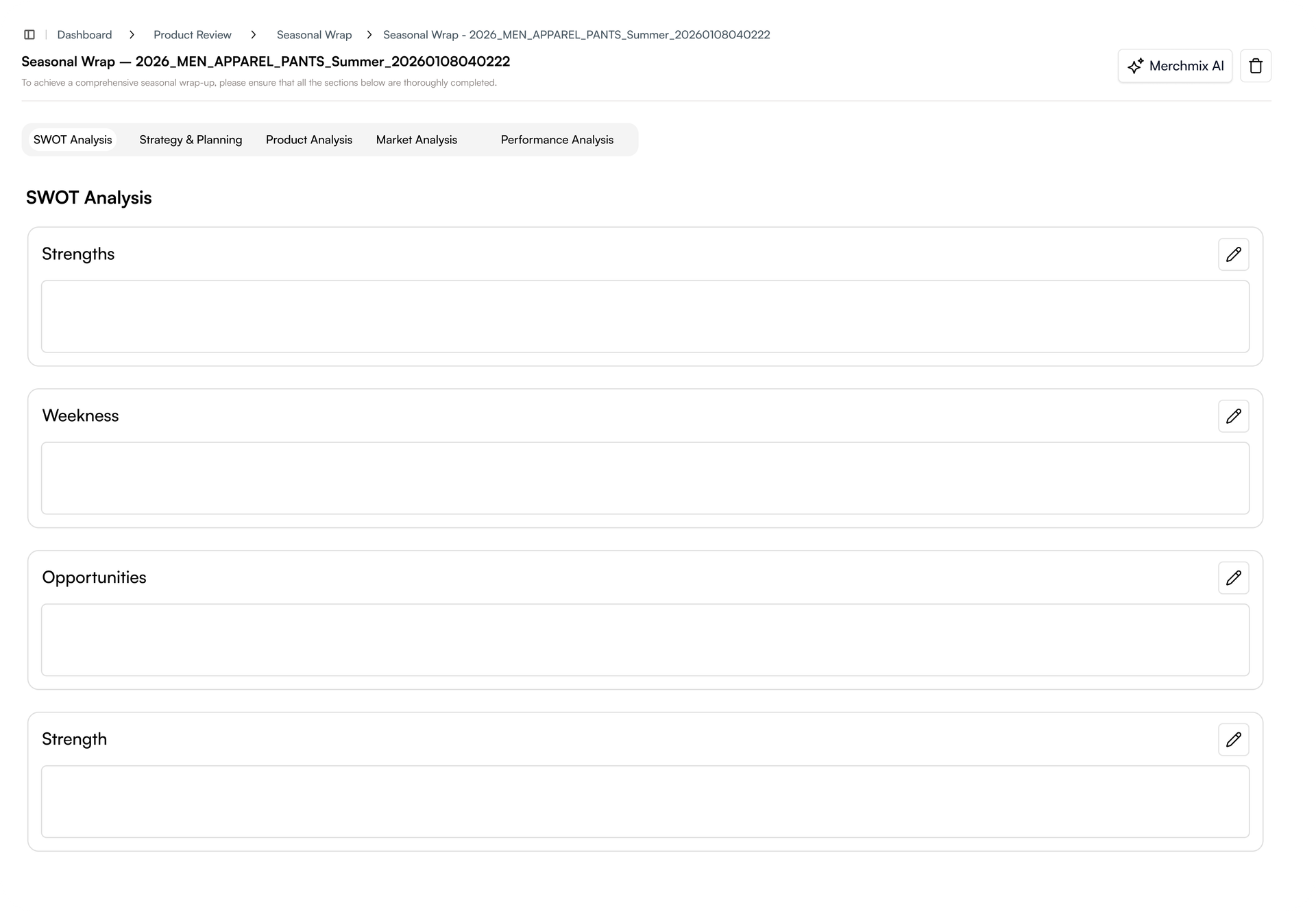Edit the bottom Strength section pencil icon
This screenshot has height=912, width=1316.
pyautogui.click(x=1233, y=740)
